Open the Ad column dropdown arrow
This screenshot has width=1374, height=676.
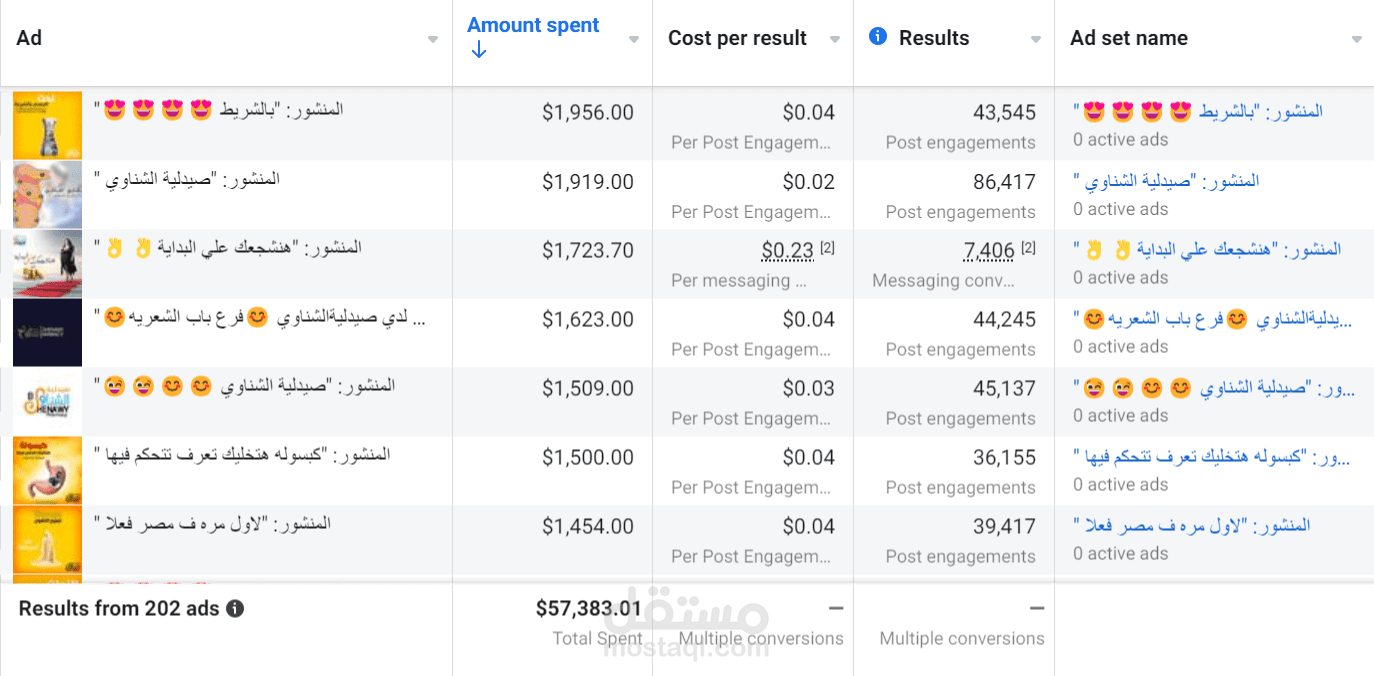tap(432, 39)
